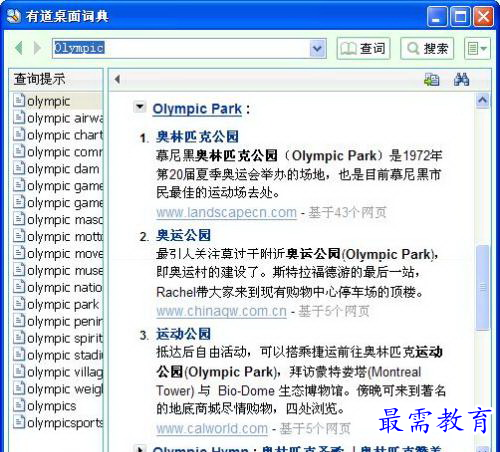Click the 查询提示 panel header

click(56, 79)
